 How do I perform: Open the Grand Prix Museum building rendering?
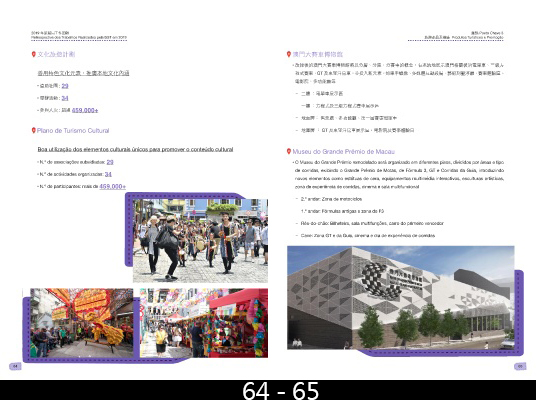coord(401,297)
